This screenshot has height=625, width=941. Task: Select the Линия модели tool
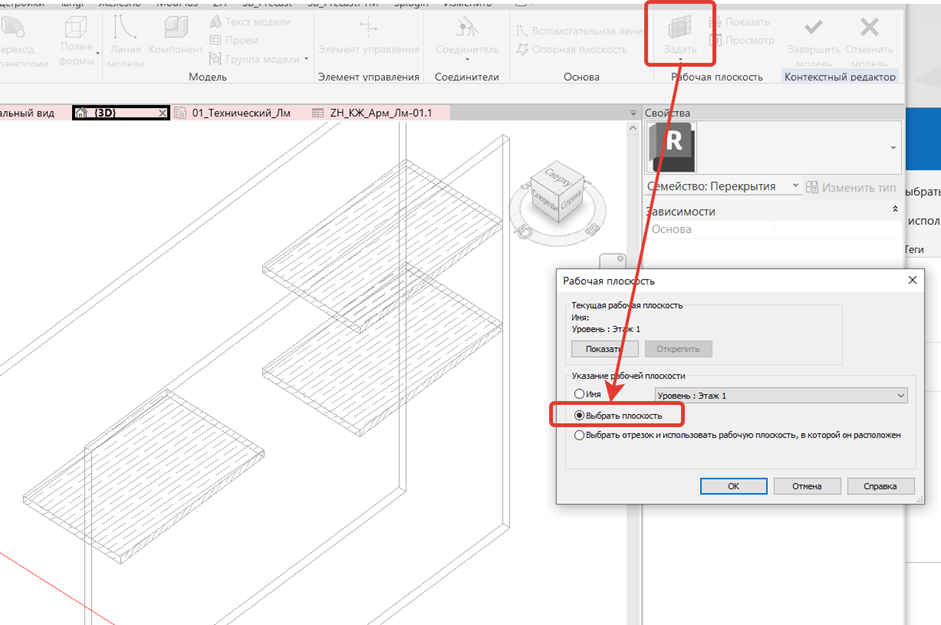coord(125,41)
